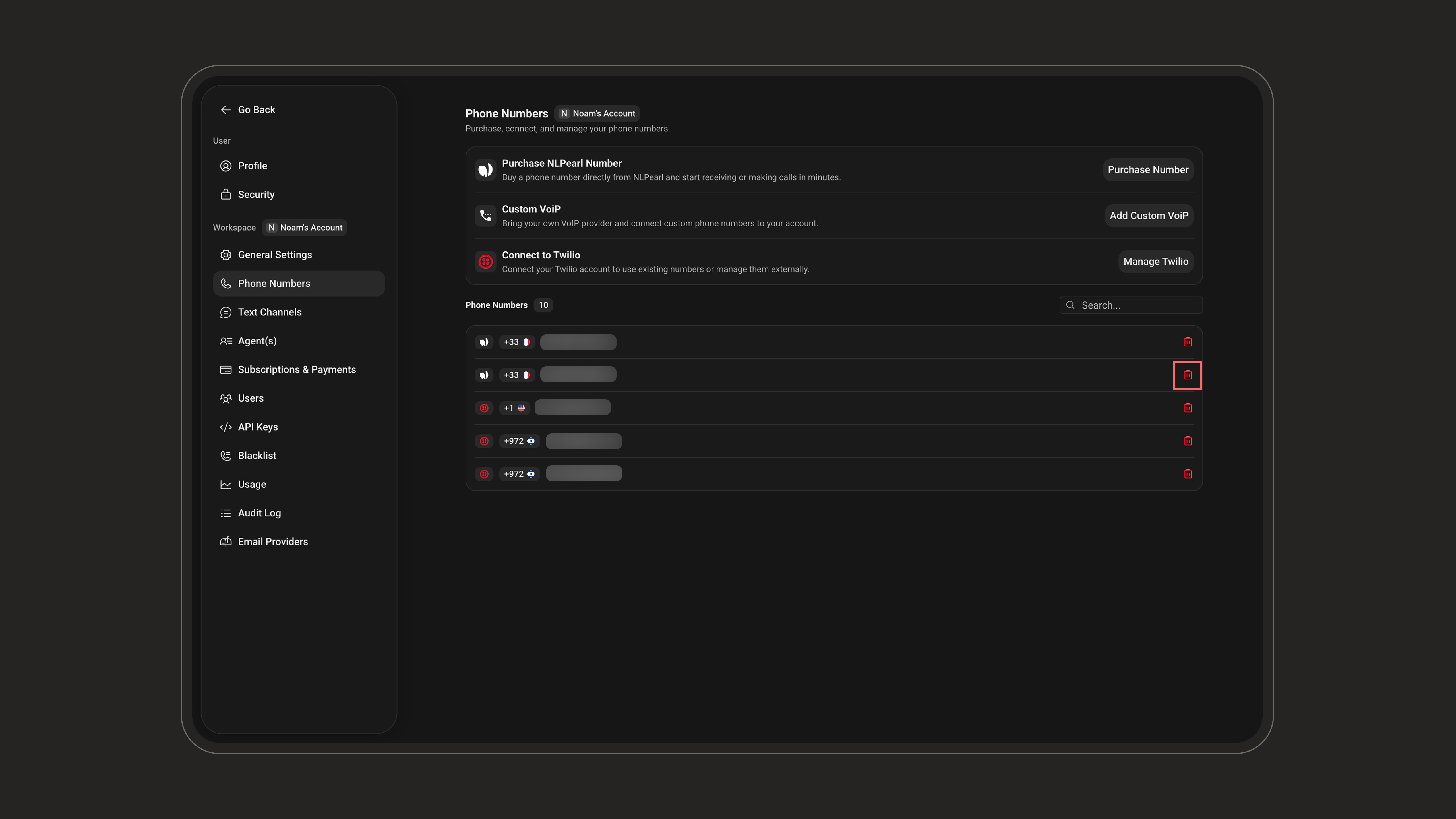1456x819 pixels.
Task: Click Add Custom VoiP button
Action: (x=1149, y=215)
